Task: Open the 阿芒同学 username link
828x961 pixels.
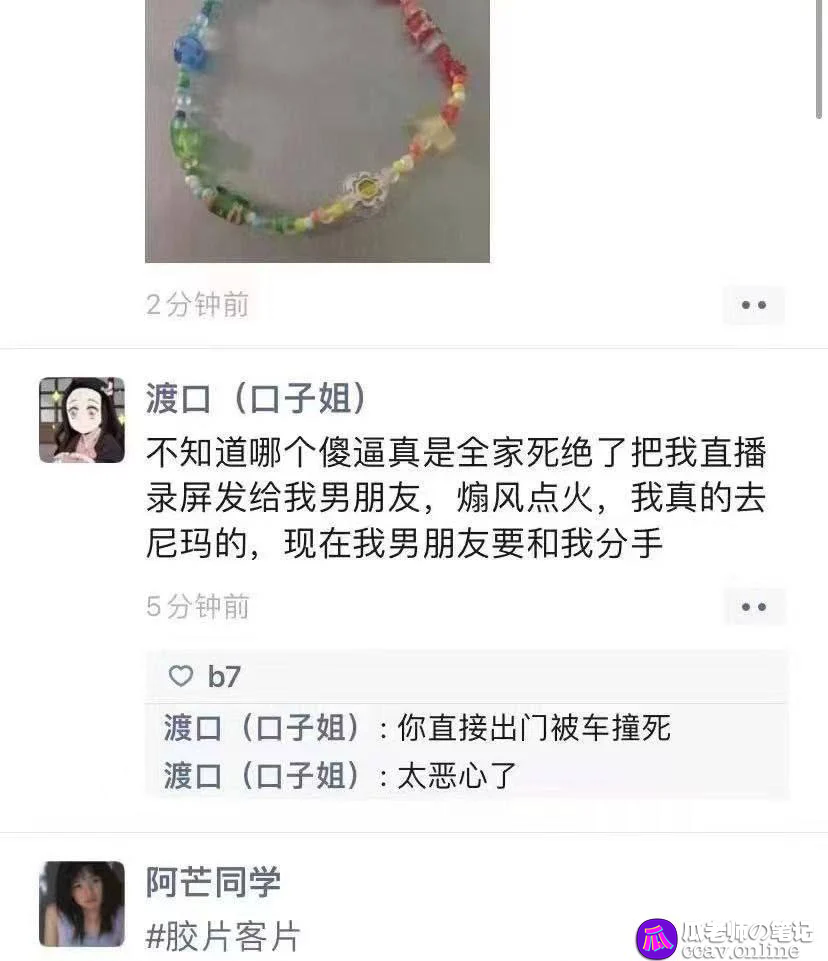Action: pos(213,881)
